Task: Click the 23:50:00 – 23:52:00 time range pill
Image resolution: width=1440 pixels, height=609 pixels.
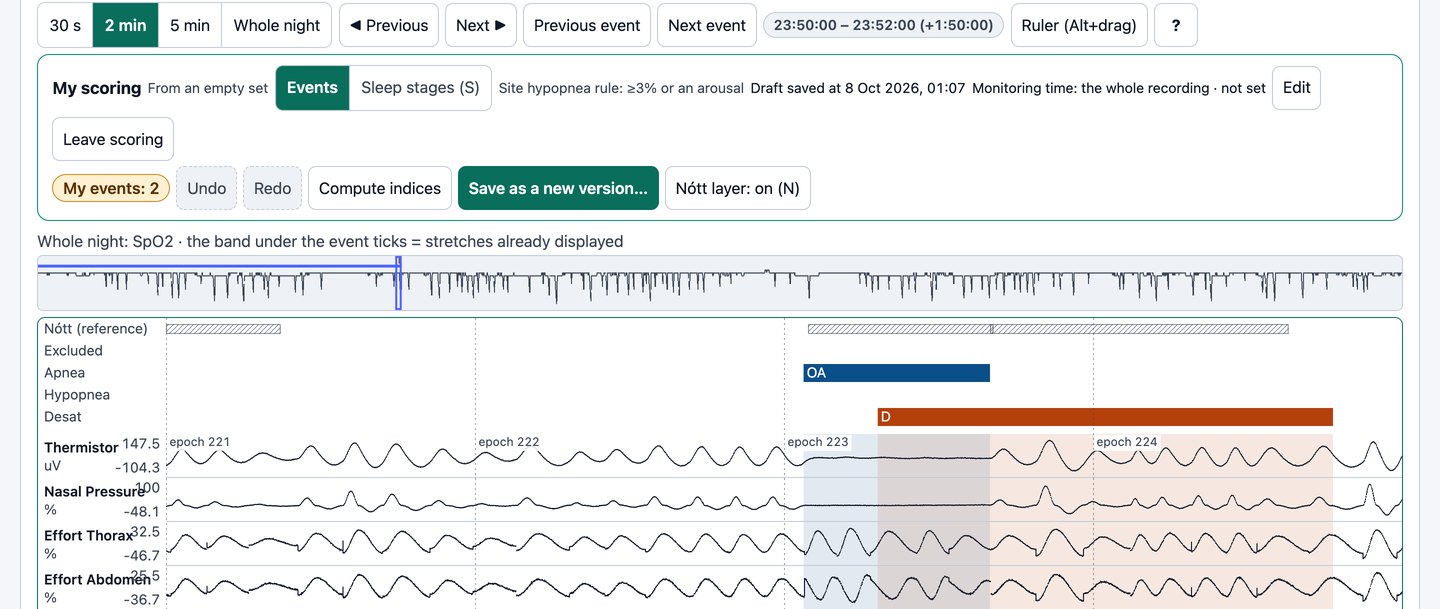Action: pos(884,25)
